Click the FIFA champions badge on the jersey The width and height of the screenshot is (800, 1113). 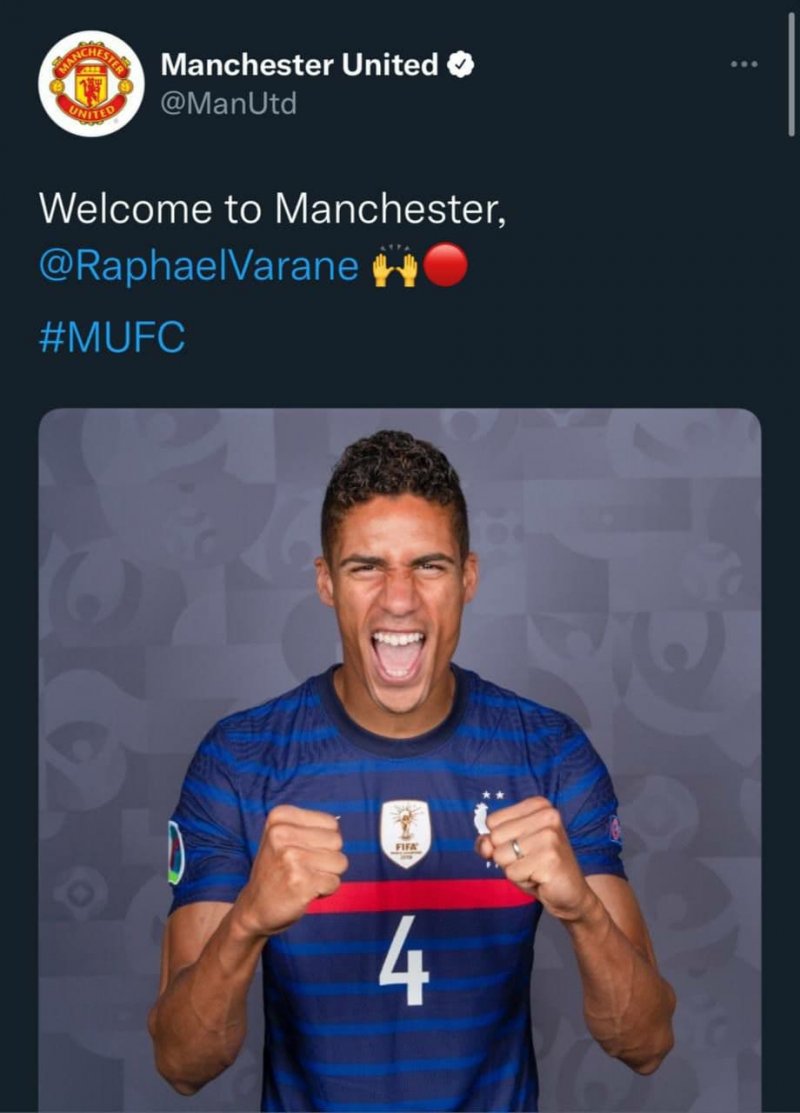tap(406, 832)
